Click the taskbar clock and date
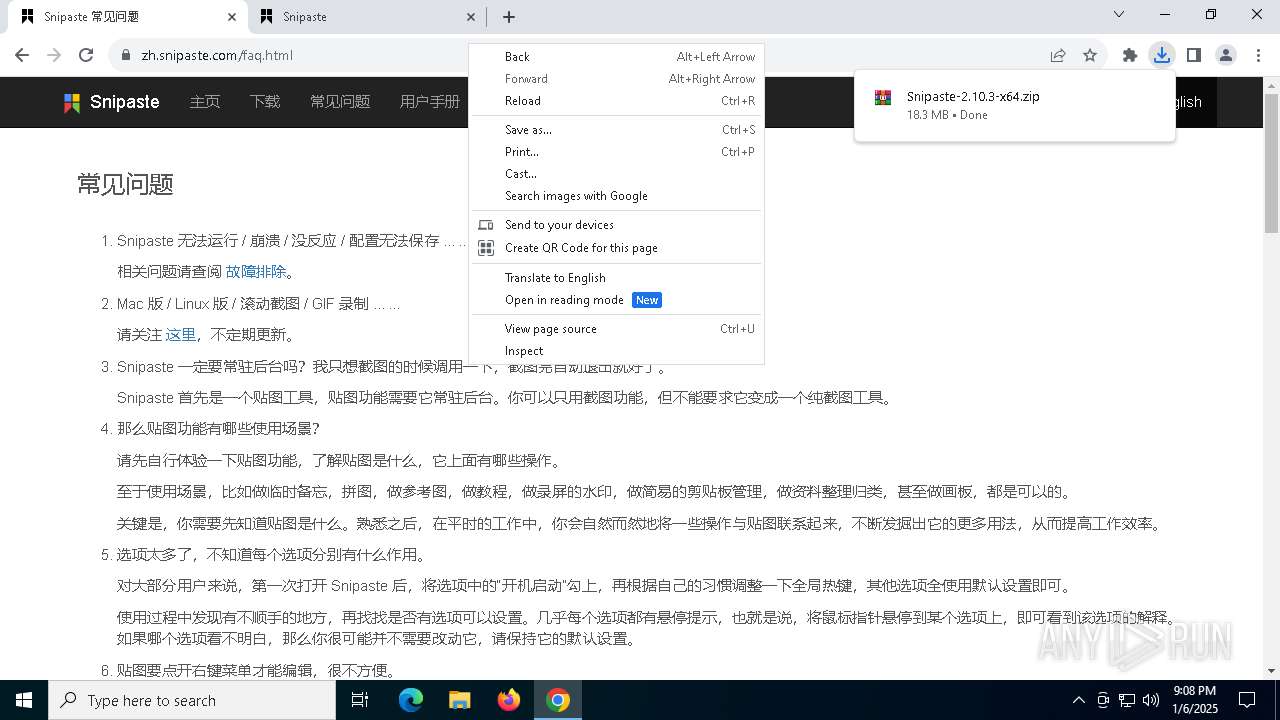1280x720 pixels. [x=1194, y=700]
